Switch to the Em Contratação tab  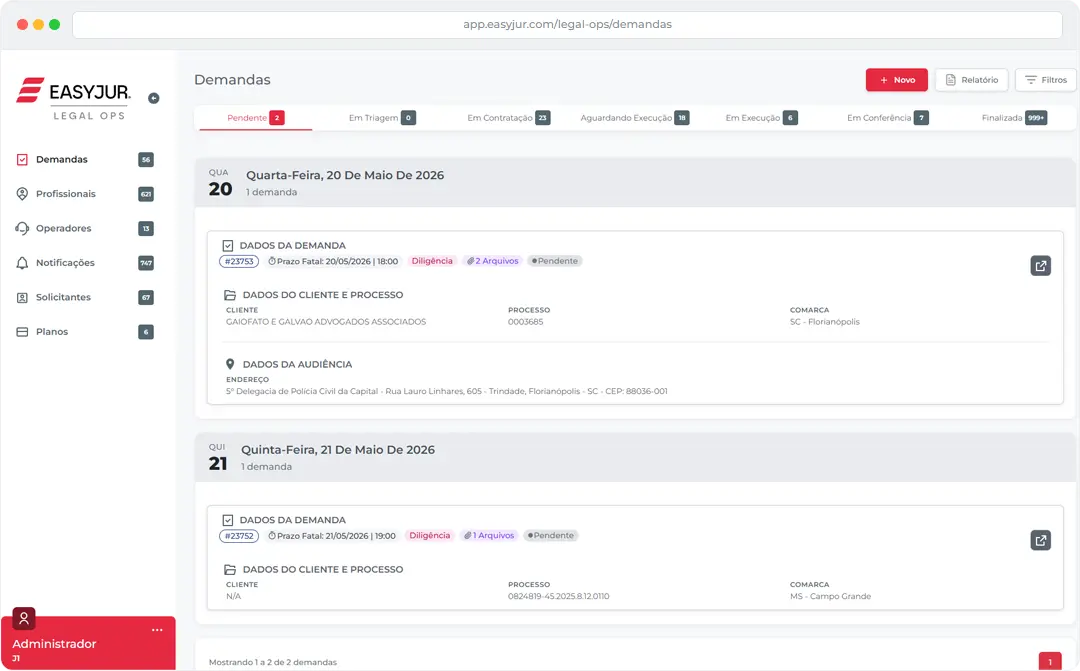click(x=508, y=118)
